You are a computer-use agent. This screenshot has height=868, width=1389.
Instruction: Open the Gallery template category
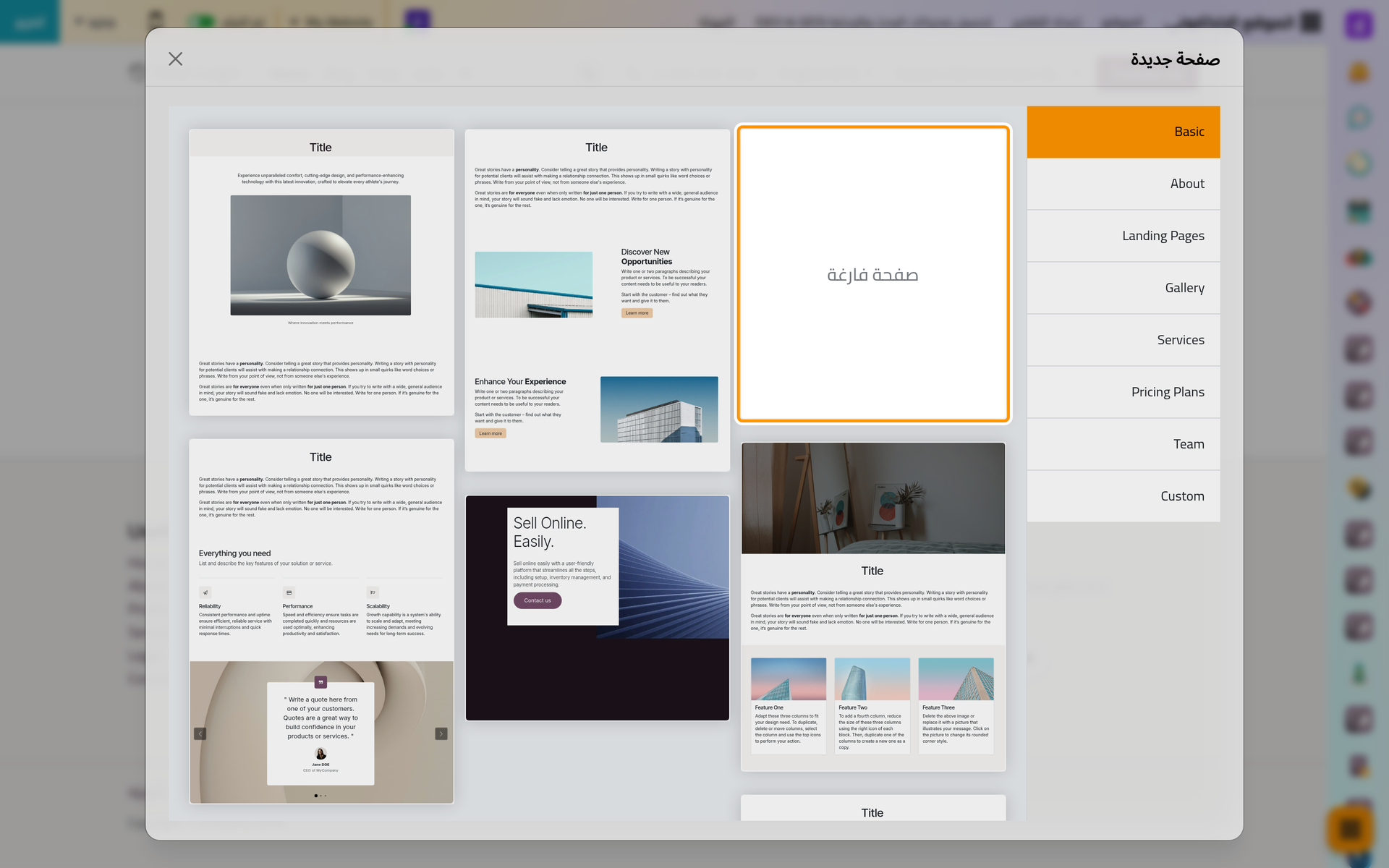[1123, 288]
